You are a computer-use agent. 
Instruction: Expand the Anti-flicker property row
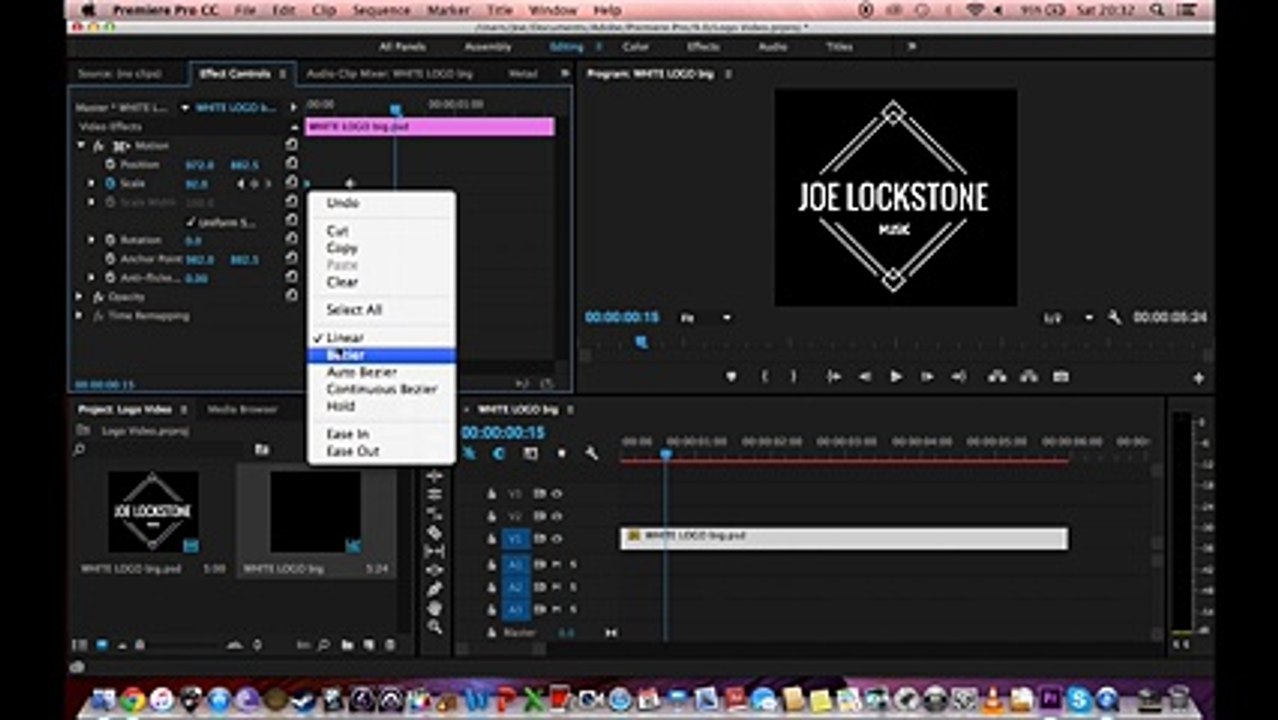tap(92, 278)
